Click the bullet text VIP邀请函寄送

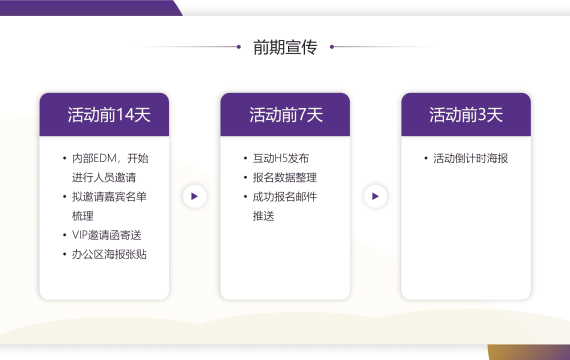click(x=107, y=235)
